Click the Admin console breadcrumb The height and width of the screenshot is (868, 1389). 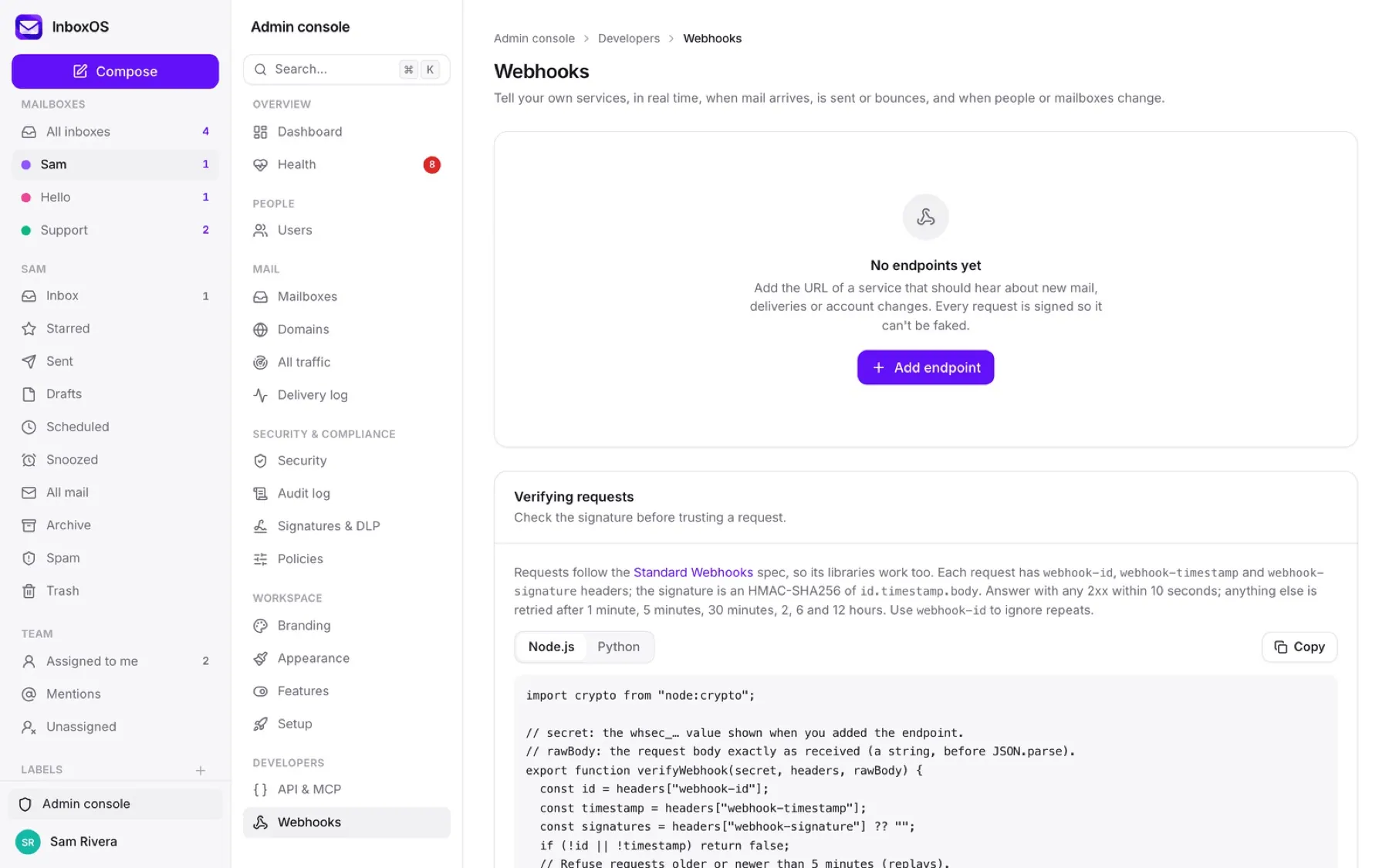point(534,39)
